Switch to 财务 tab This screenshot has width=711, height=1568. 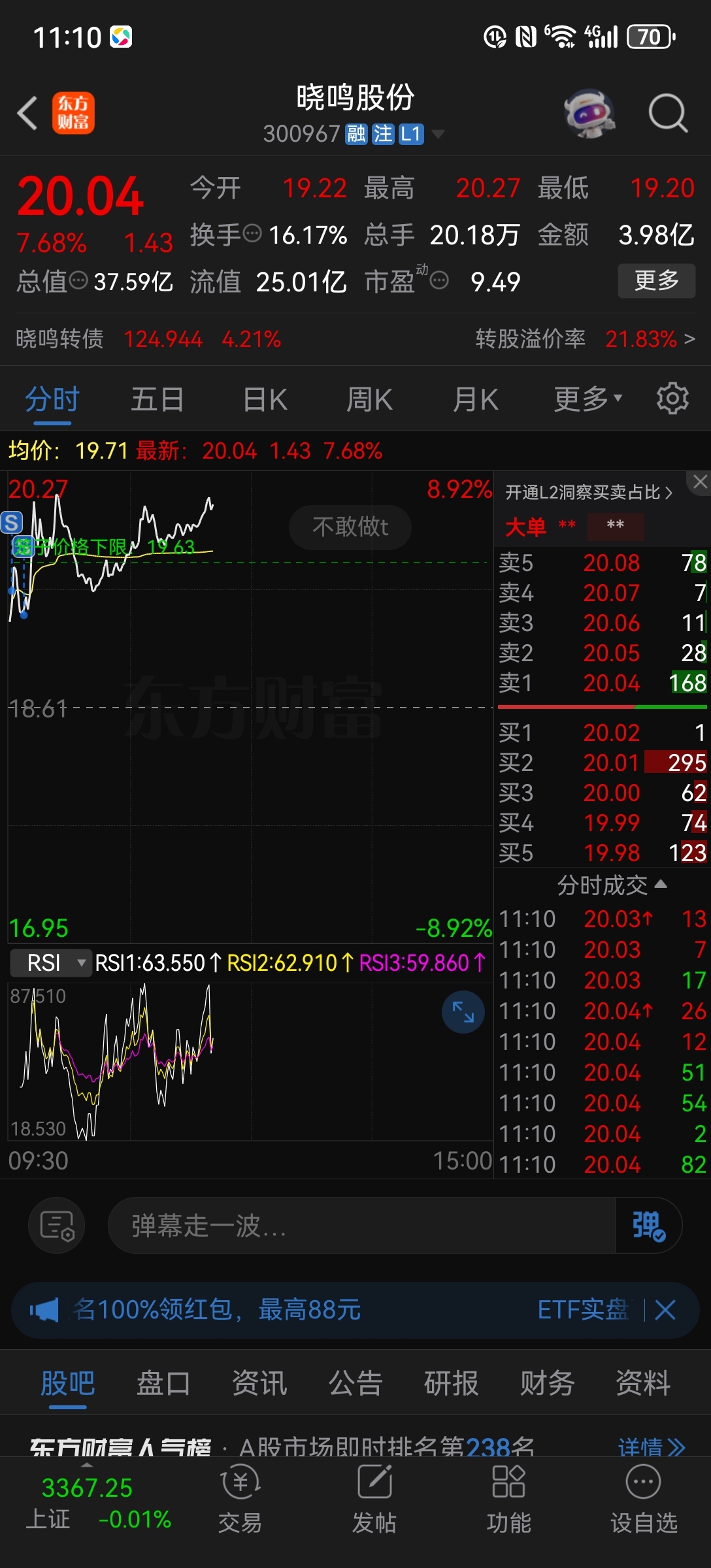(x=547, y=1383)
